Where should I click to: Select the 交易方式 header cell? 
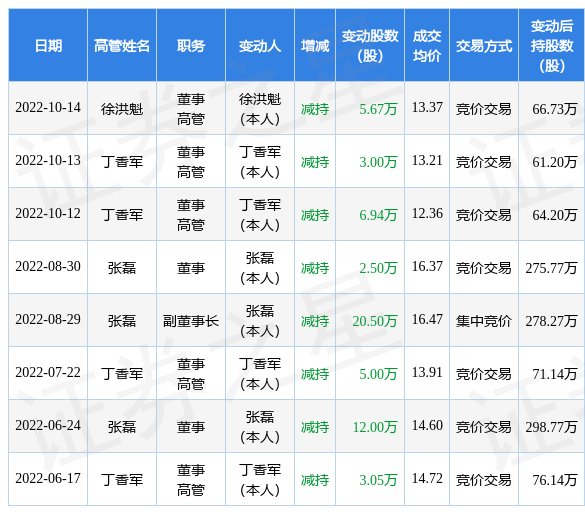click(484, 46)
